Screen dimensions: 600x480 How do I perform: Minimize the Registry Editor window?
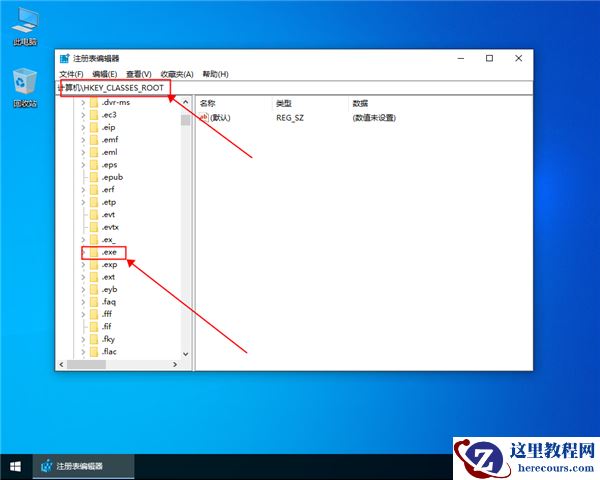[x=461, y=58]
